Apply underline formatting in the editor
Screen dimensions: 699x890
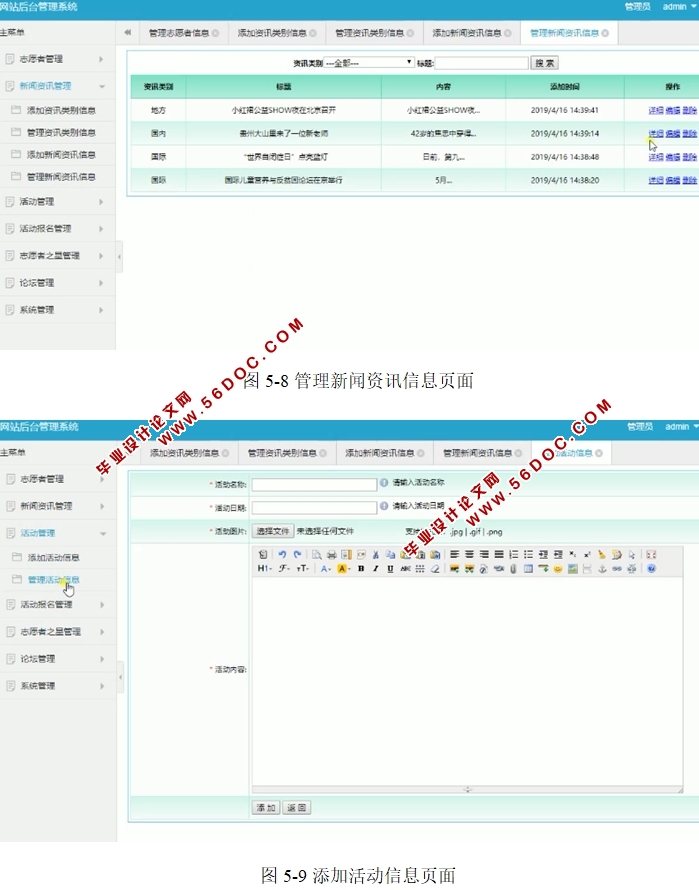(x=390, y=569)
